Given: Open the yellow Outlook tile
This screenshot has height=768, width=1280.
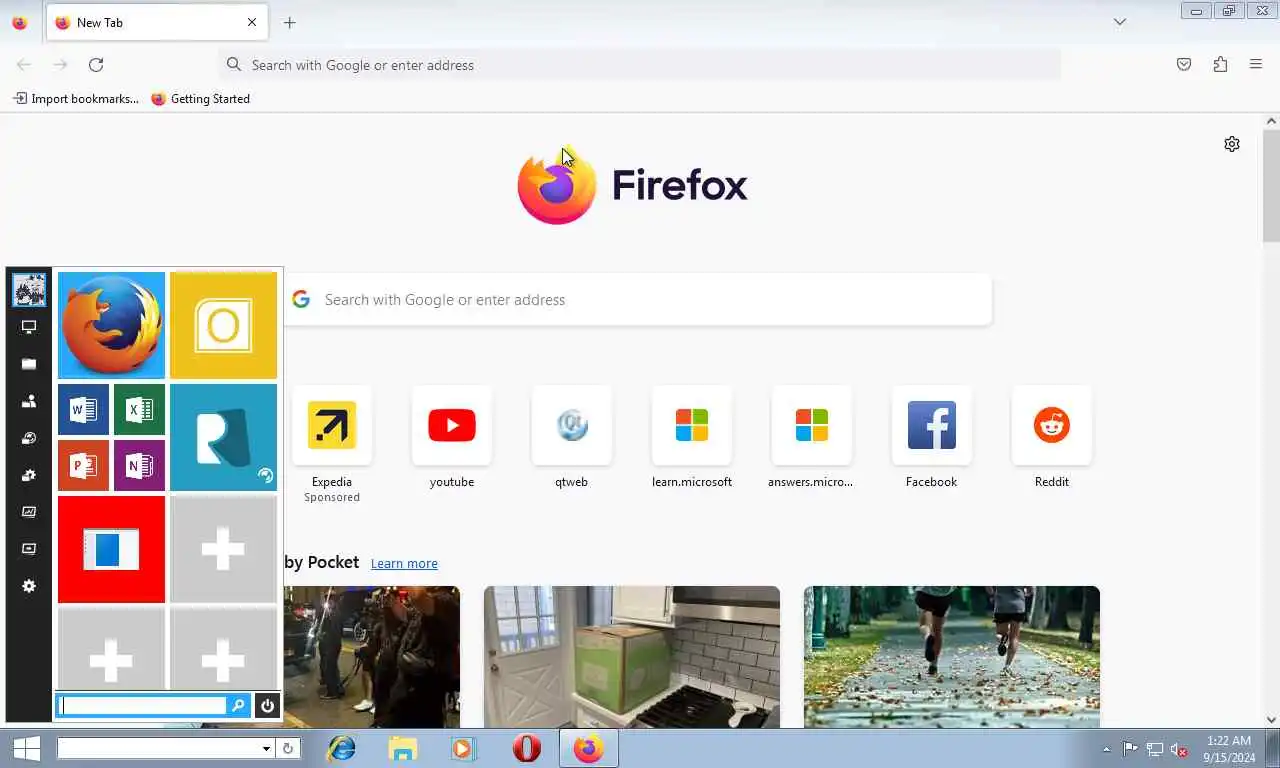Looking at the screenshot, I should pyautogui.click(x=223, y=325).
